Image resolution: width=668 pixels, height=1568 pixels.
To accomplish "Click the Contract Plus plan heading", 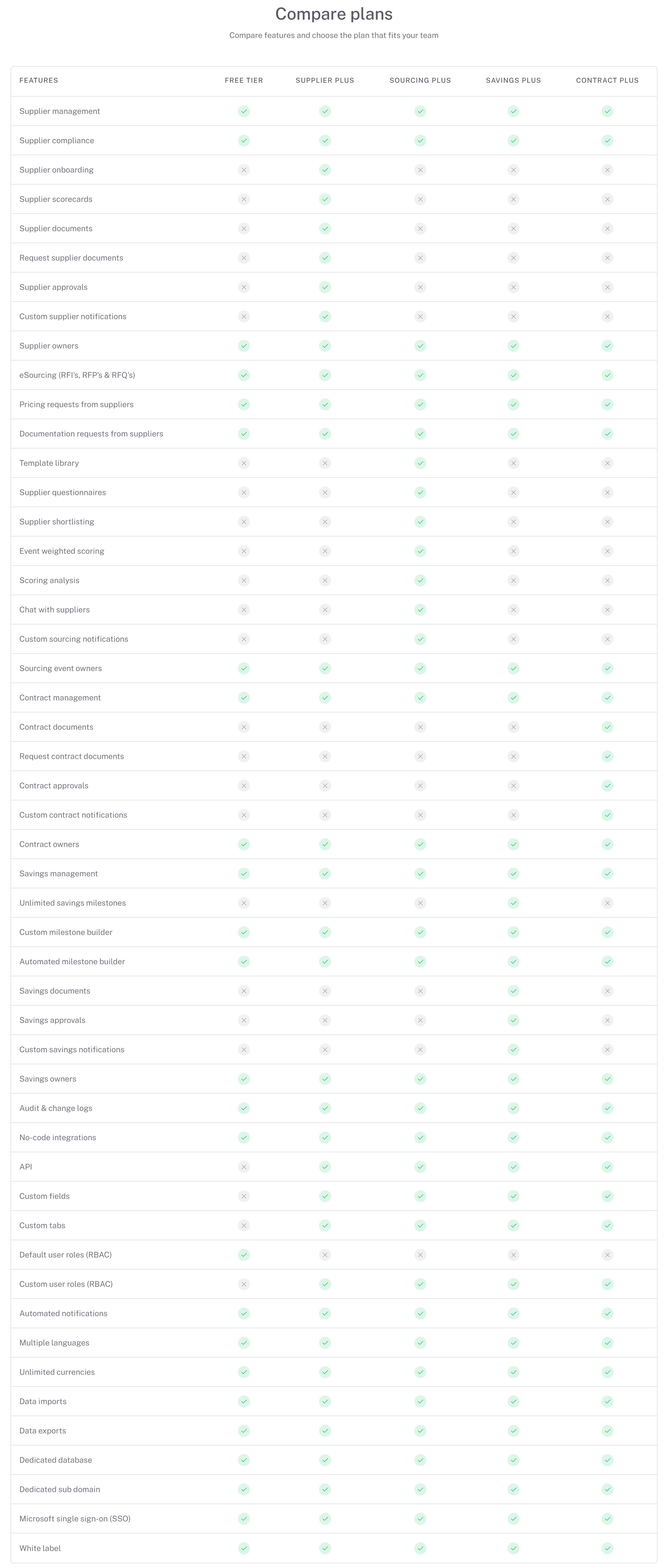I will coord(607,80).
